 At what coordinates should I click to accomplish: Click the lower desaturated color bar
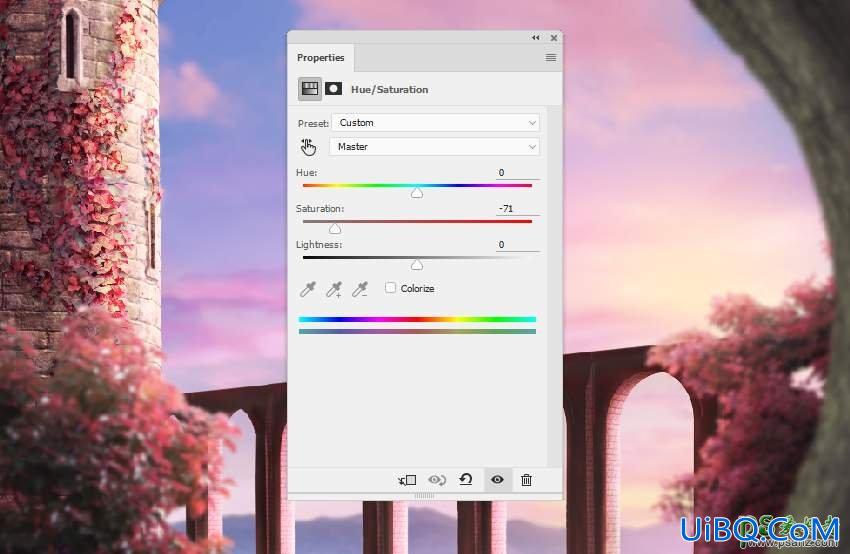point(417,331)
